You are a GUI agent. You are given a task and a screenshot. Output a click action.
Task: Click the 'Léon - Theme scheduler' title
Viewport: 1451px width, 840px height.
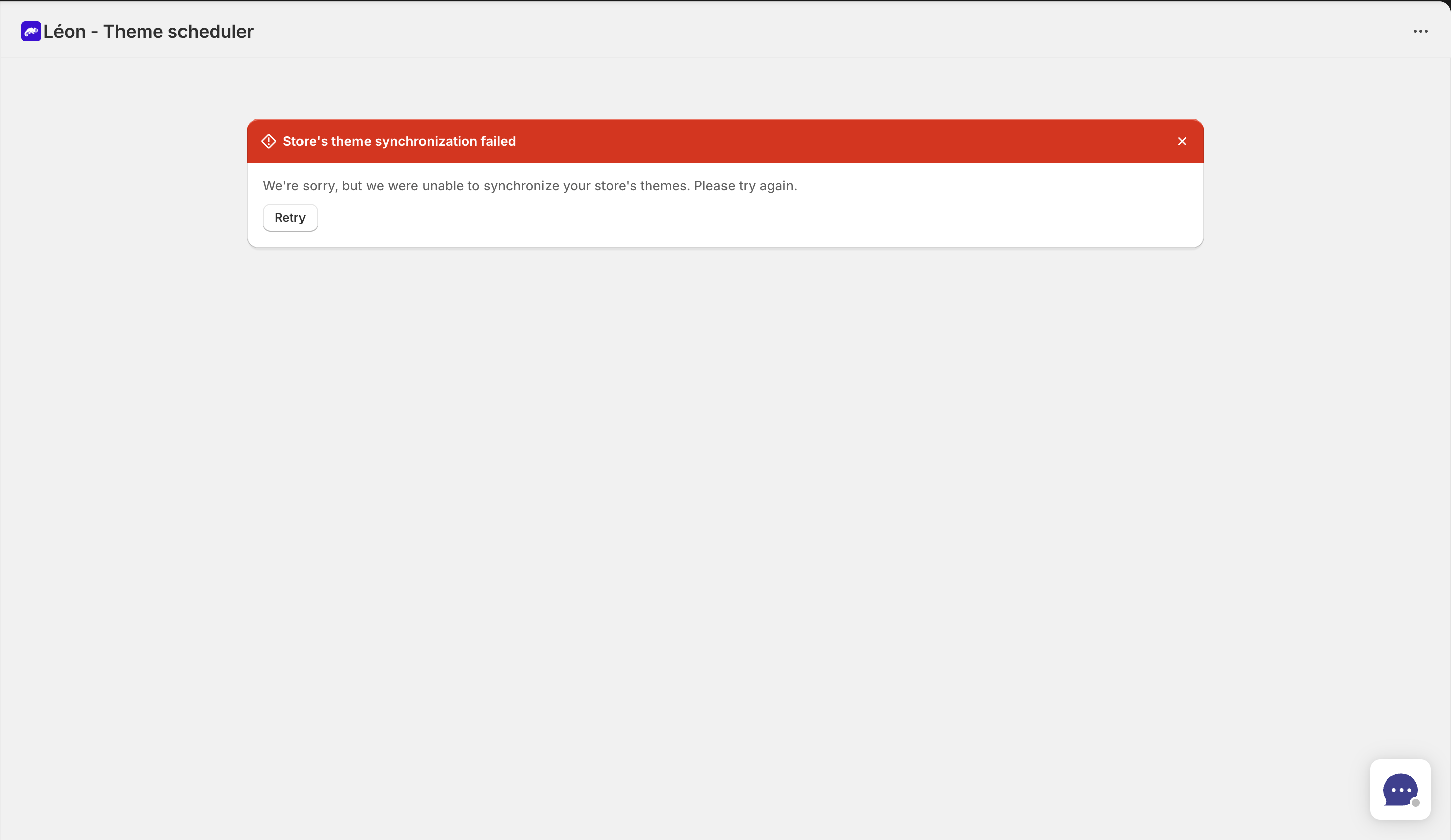tap(148, 32)
